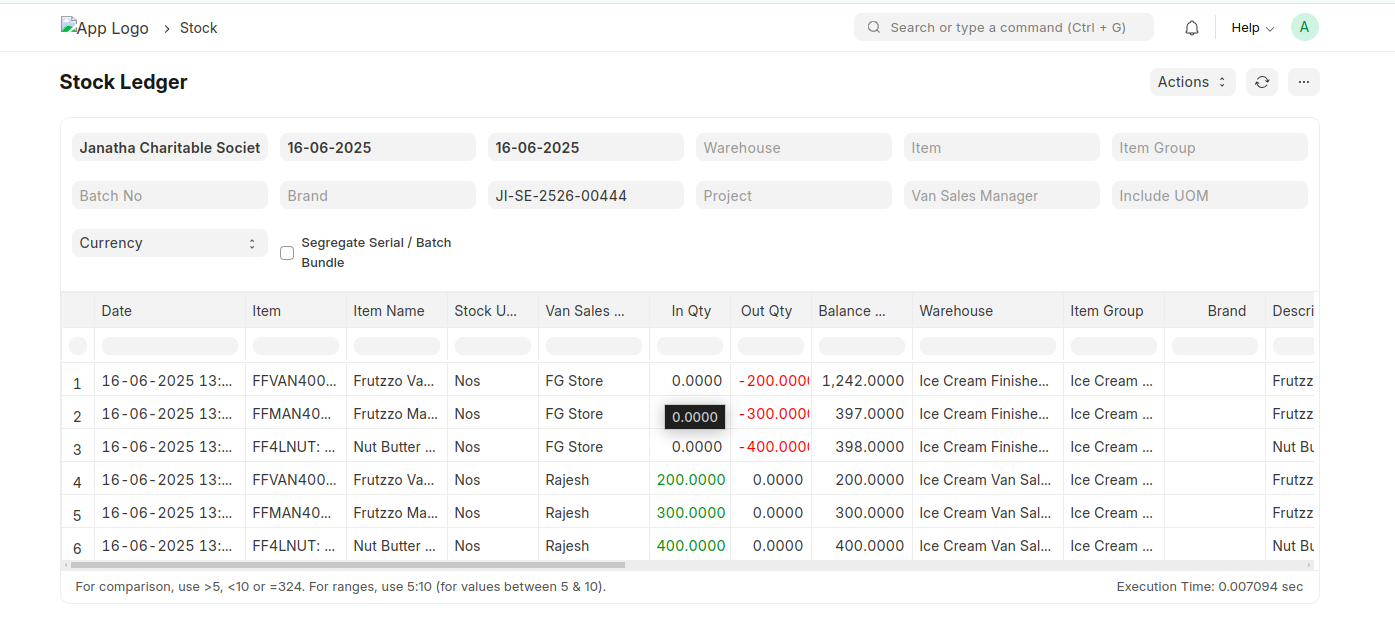
Task: Open the Currency select dropdown
Action: 169,243
